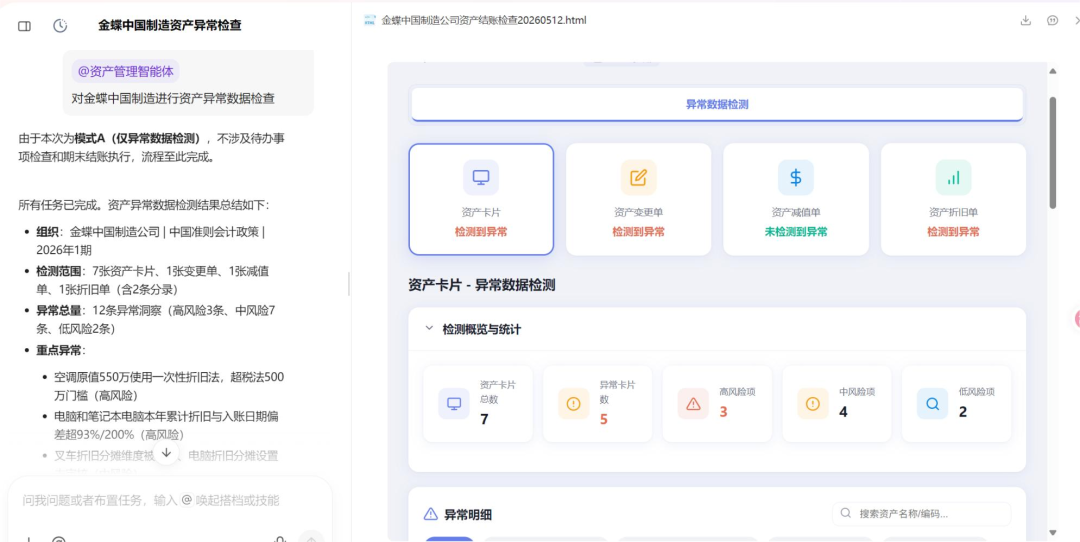Image resolution: width=1080 pixels, height=542 pixels.
Task: Click the 高风险项 count value 3
Action: (723, 412)
